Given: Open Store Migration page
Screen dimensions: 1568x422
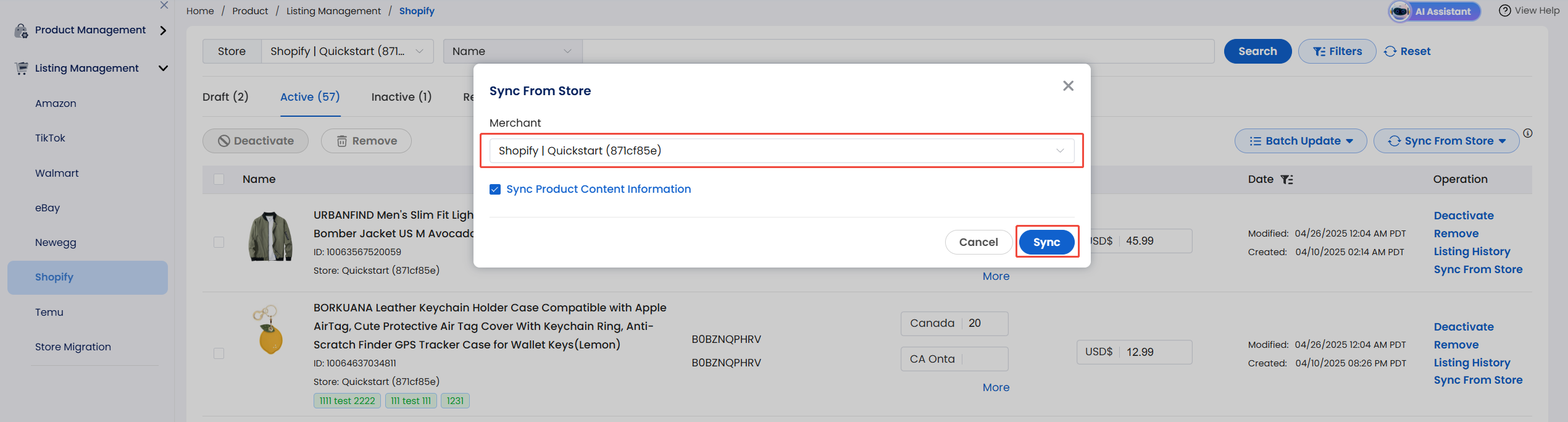Looking at the screenshot, I should (x=73, y=347).
